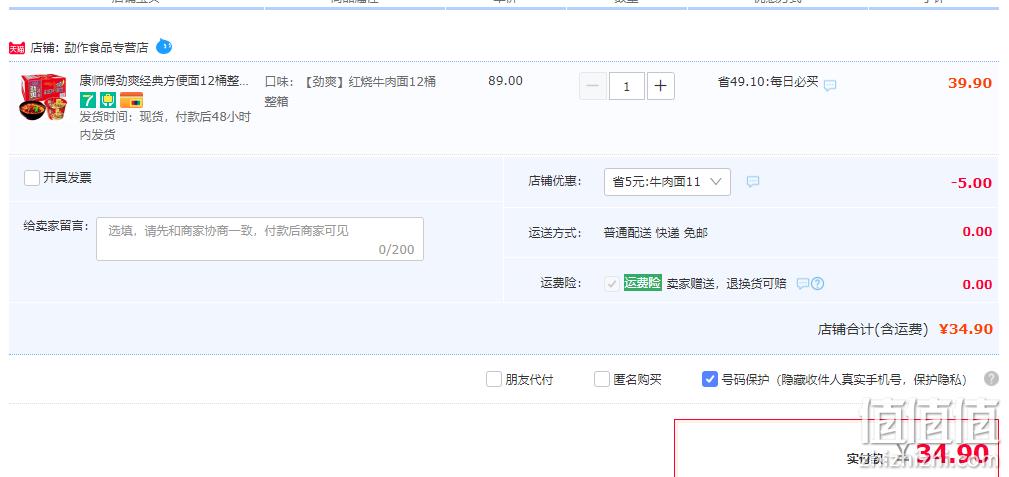
Task: Click the quantity input field
Action: [627, 86]
